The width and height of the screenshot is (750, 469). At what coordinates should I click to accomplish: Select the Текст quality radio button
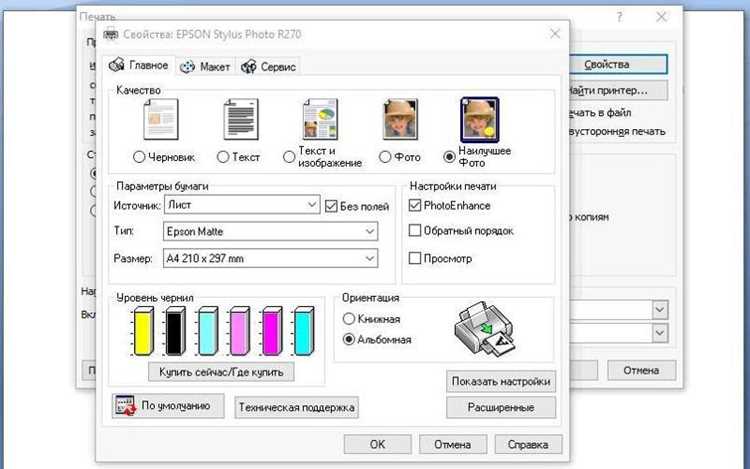pyautogui.click(x=223, y=157)
